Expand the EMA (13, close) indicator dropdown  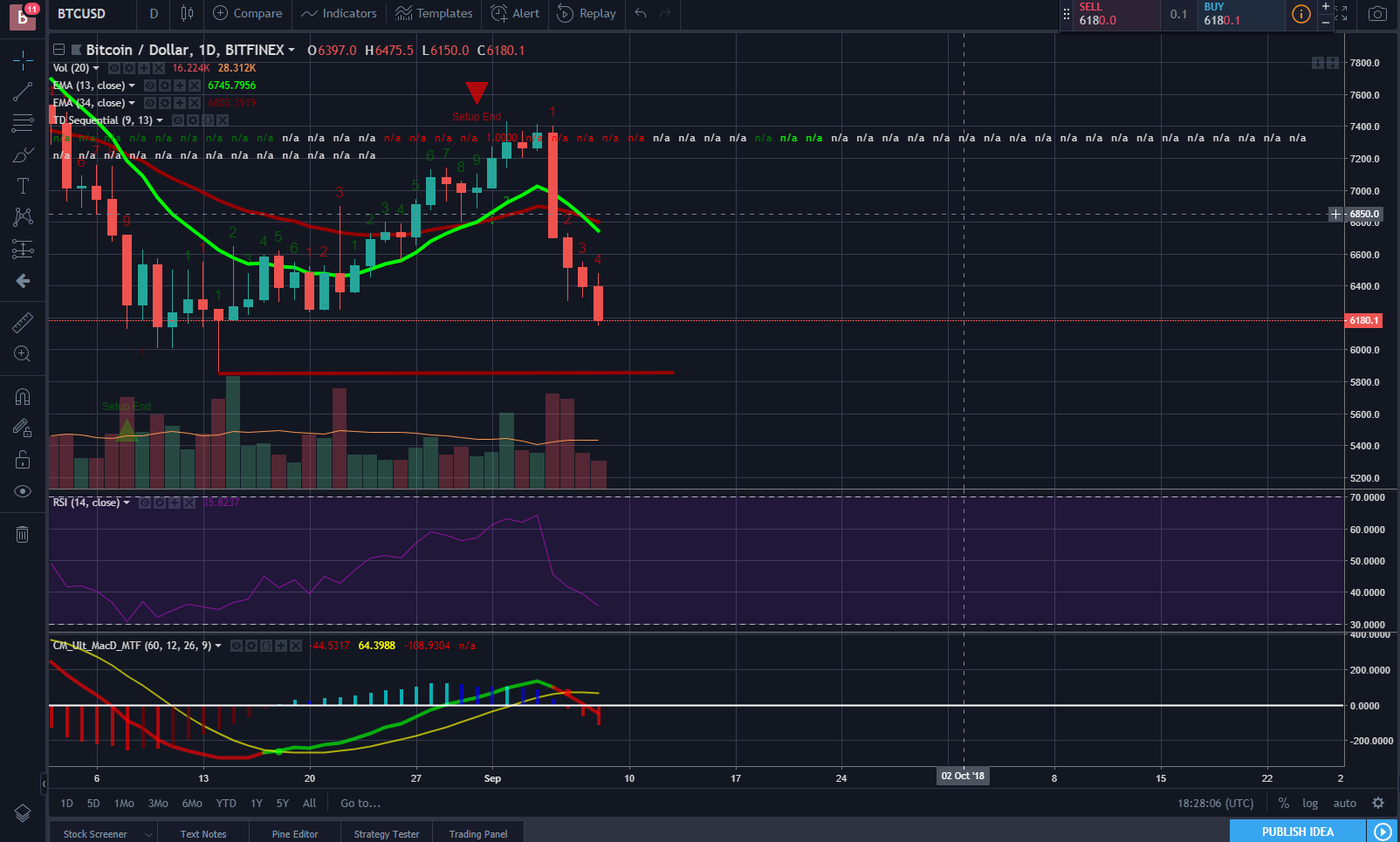point(132,86)
